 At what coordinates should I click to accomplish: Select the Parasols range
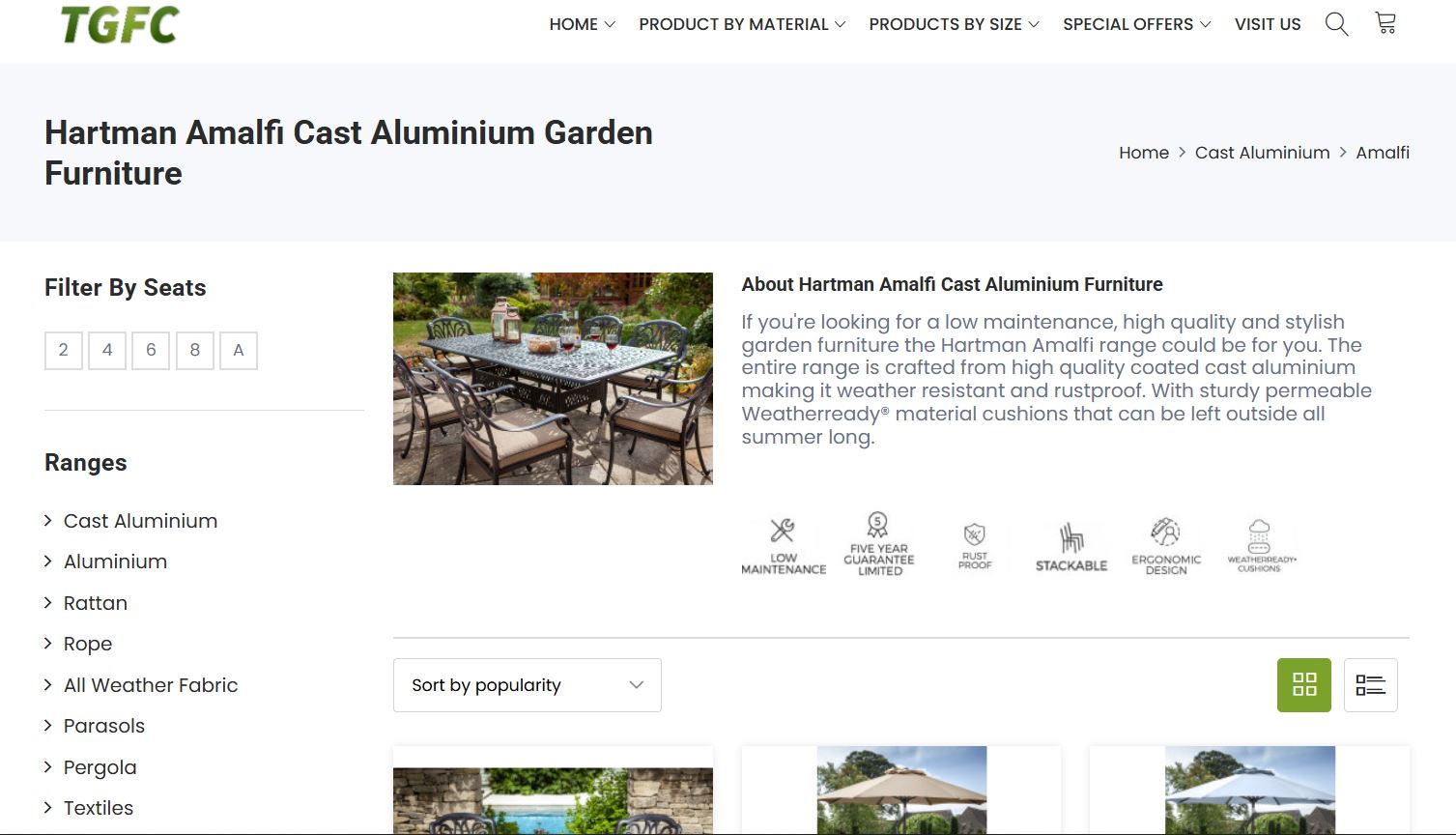(x=104, y=726)
